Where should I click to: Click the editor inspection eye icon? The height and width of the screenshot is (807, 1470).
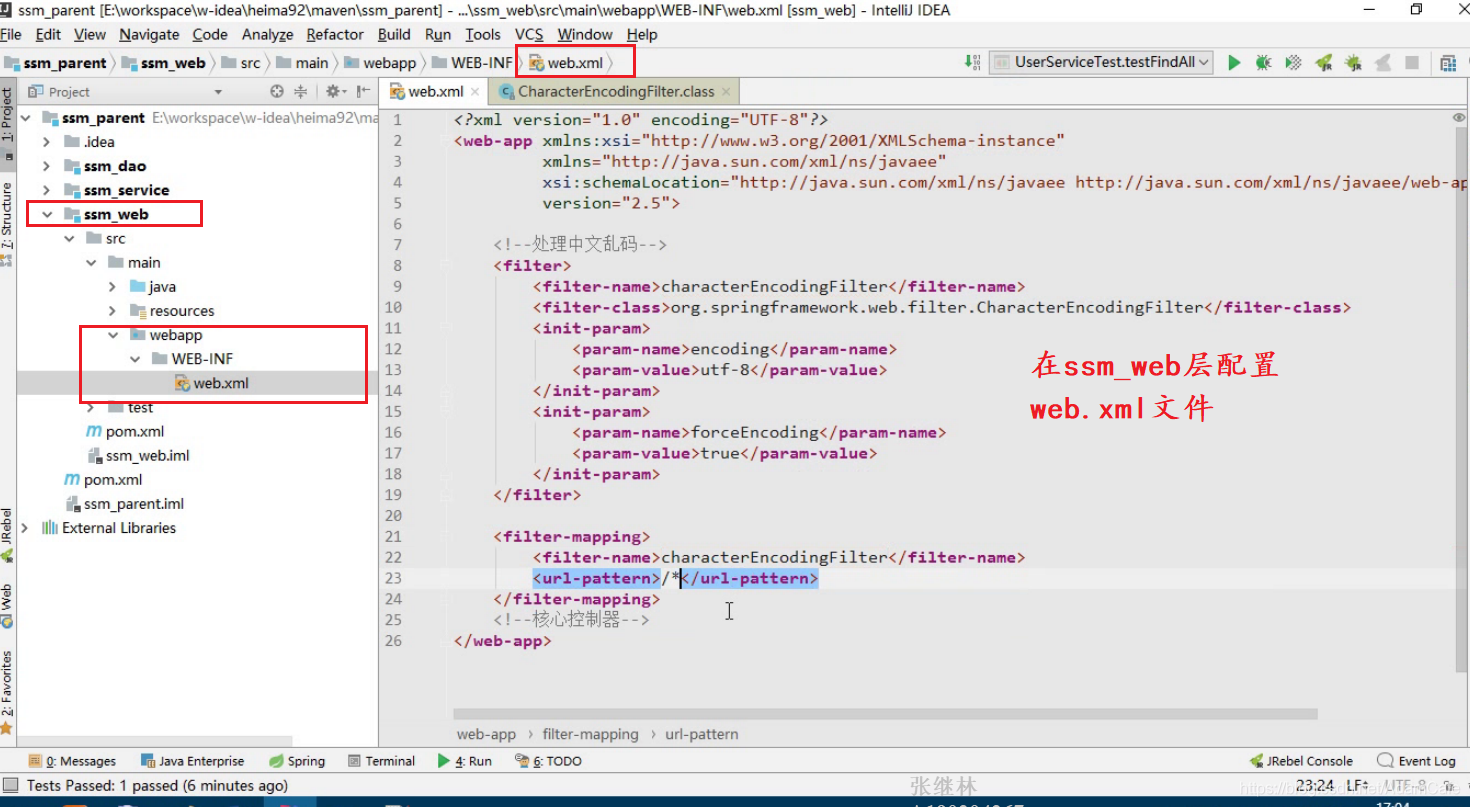point(1458,118)
